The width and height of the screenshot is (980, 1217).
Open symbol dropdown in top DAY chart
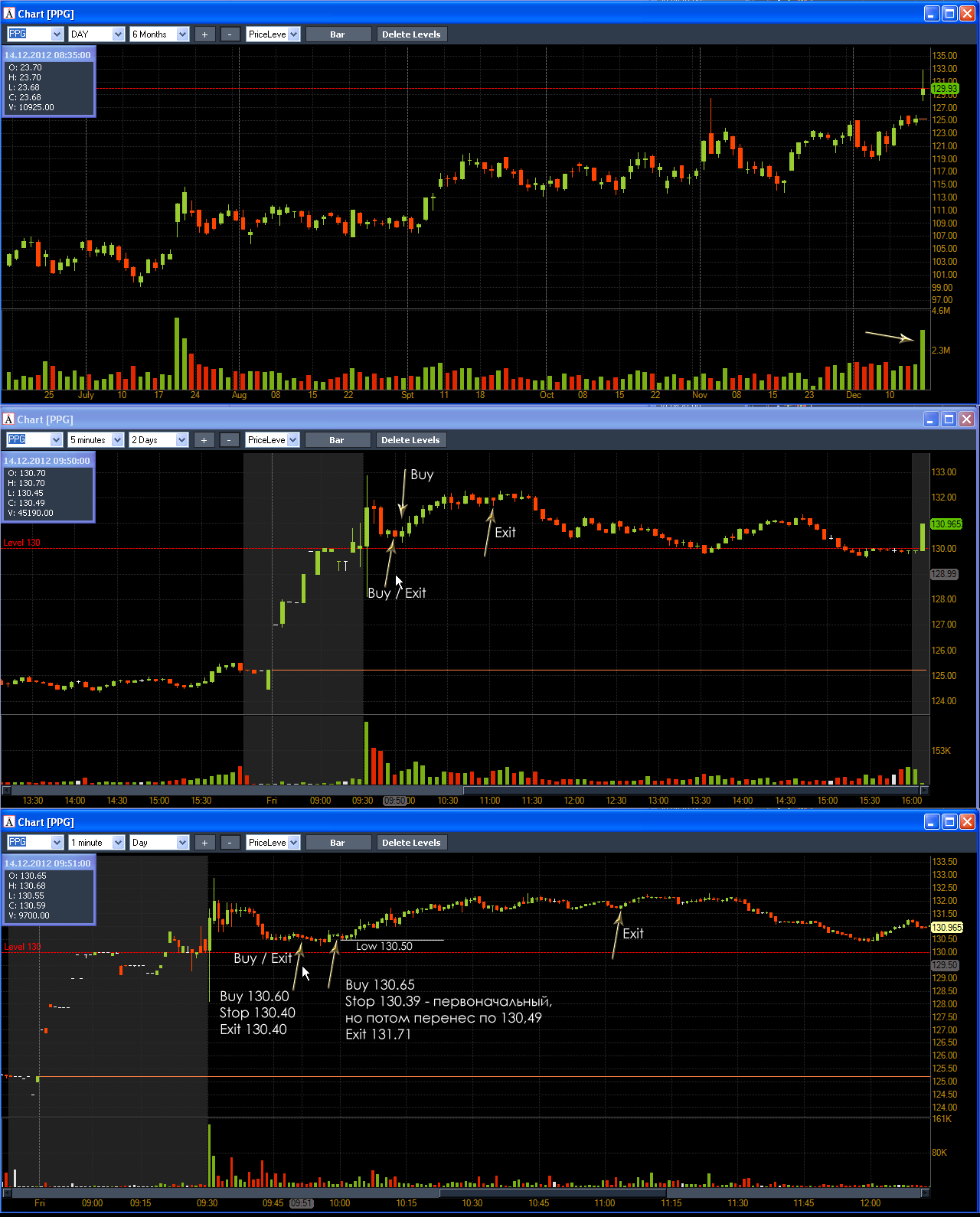[57, 34]
